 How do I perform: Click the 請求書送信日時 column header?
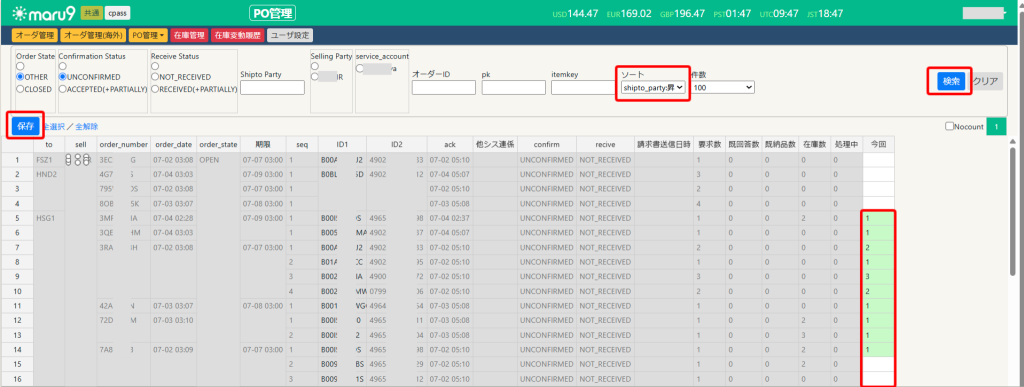(x=664, y=144)
